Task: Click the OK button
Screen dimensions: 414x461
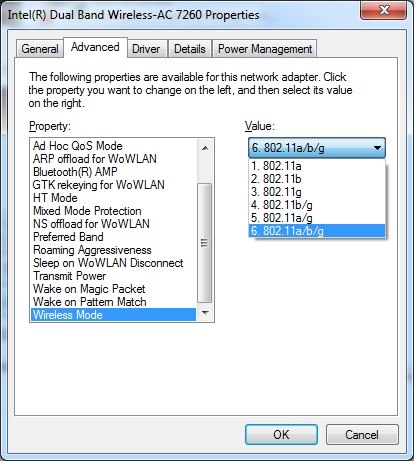Action: 281,434
